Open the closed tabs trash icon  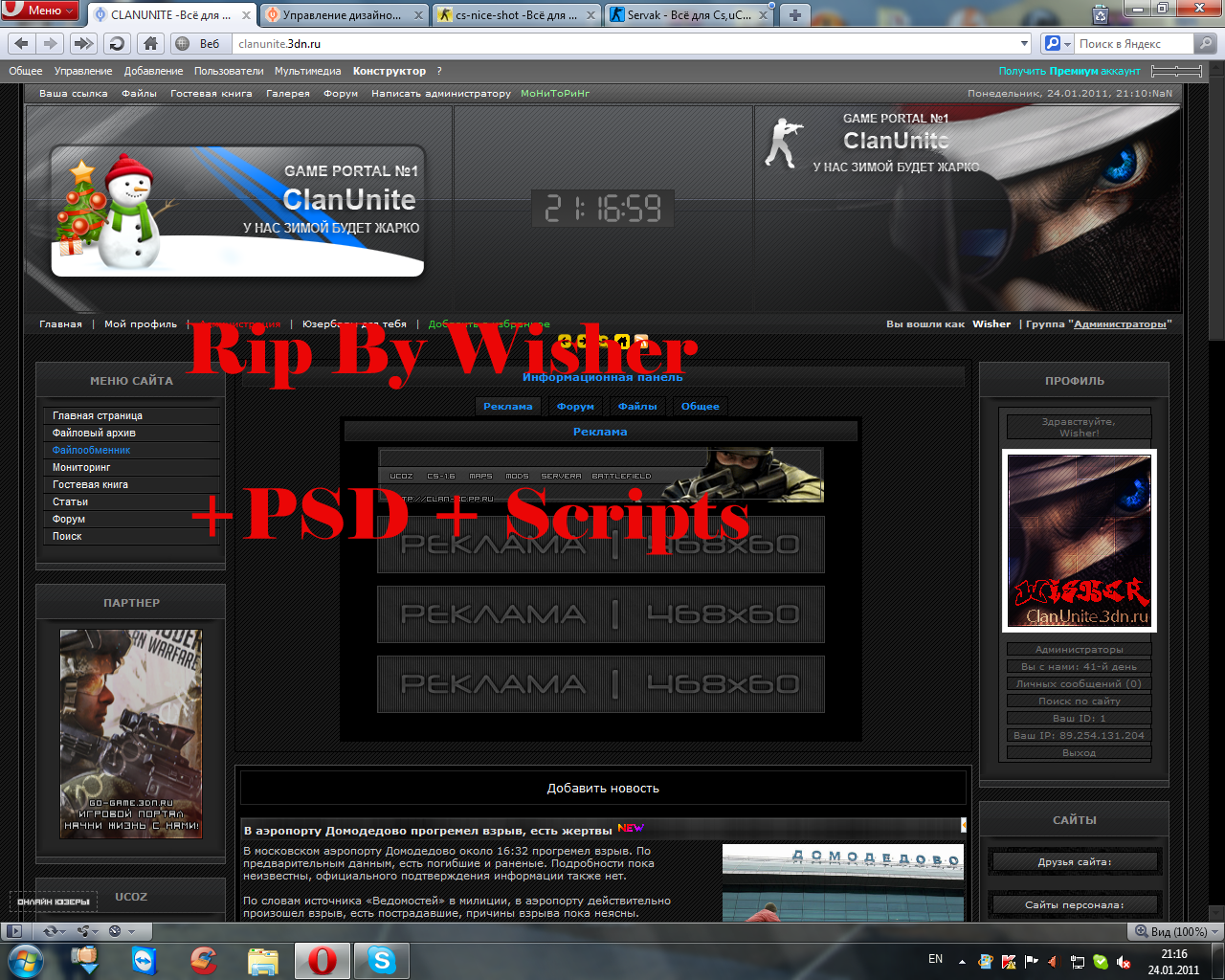[x=1101, y=14]
